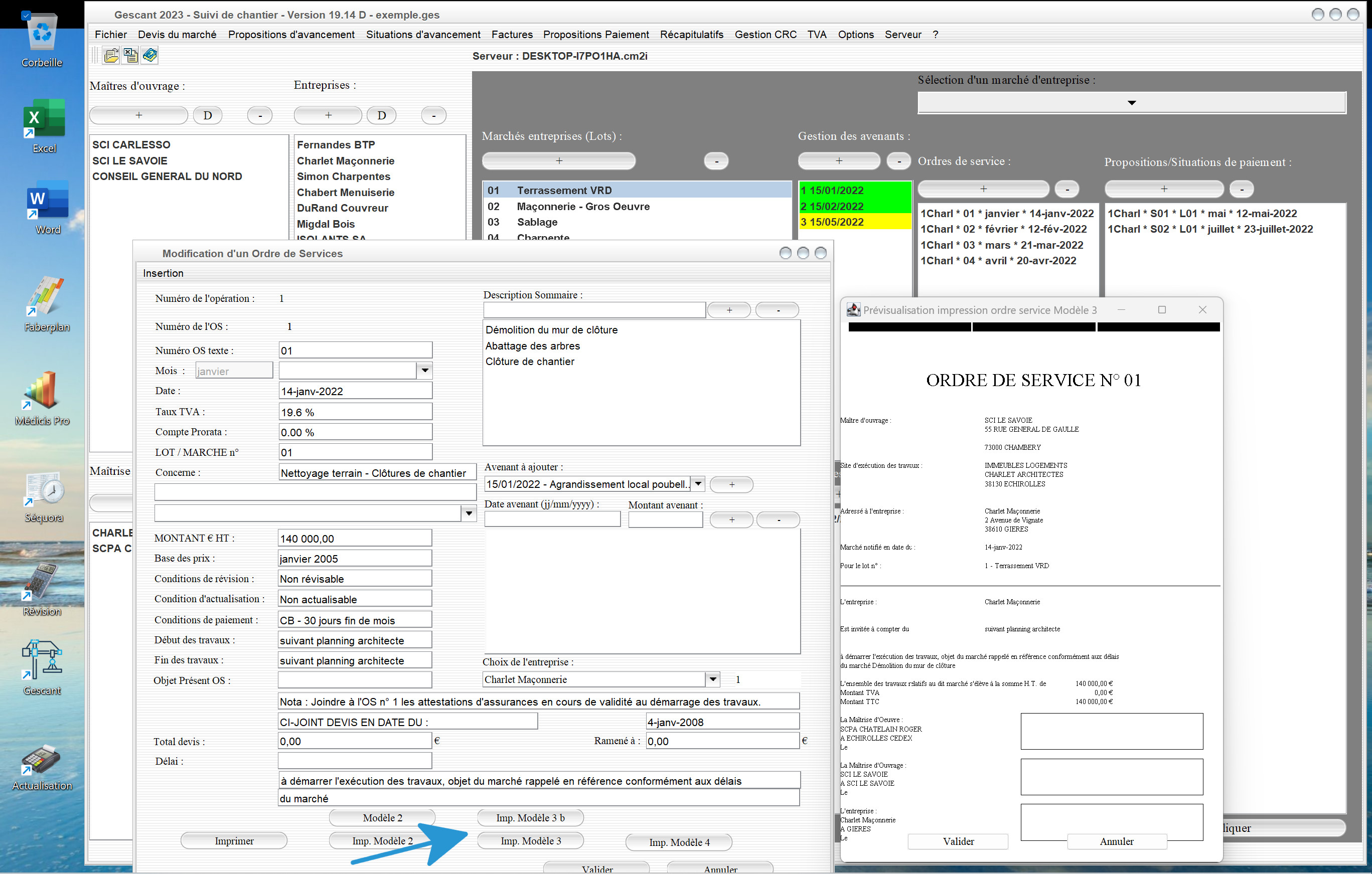Screen dimensions: 1372x874
Task: Click the Imprimer button
Action: pyautogui.click(x=234, y=840)
